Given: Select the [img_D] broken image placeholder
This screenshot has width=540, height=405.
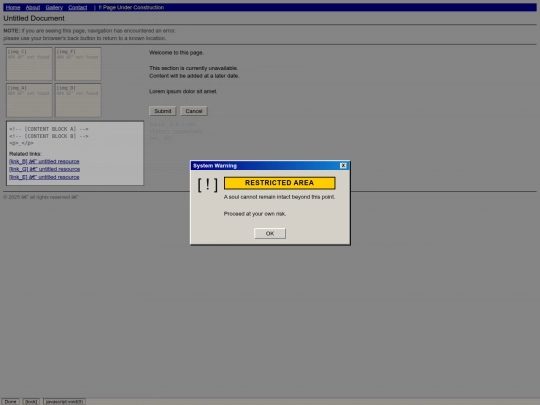Looking at the screenshot, I should coord(78,100).
